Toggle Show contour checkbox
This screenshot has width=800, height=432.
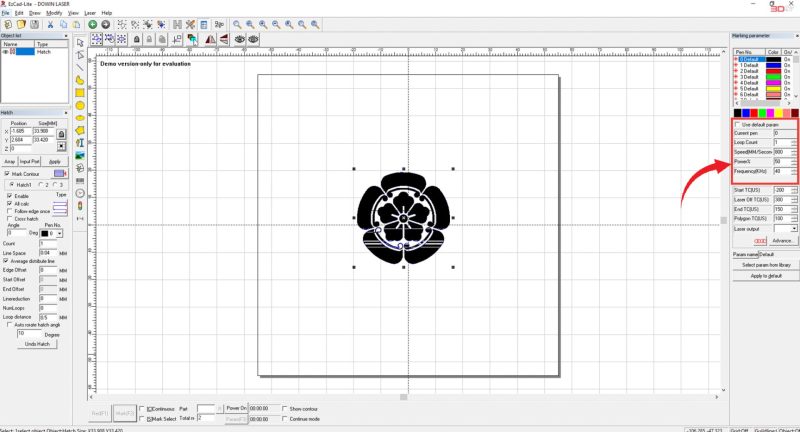(285, 409)
